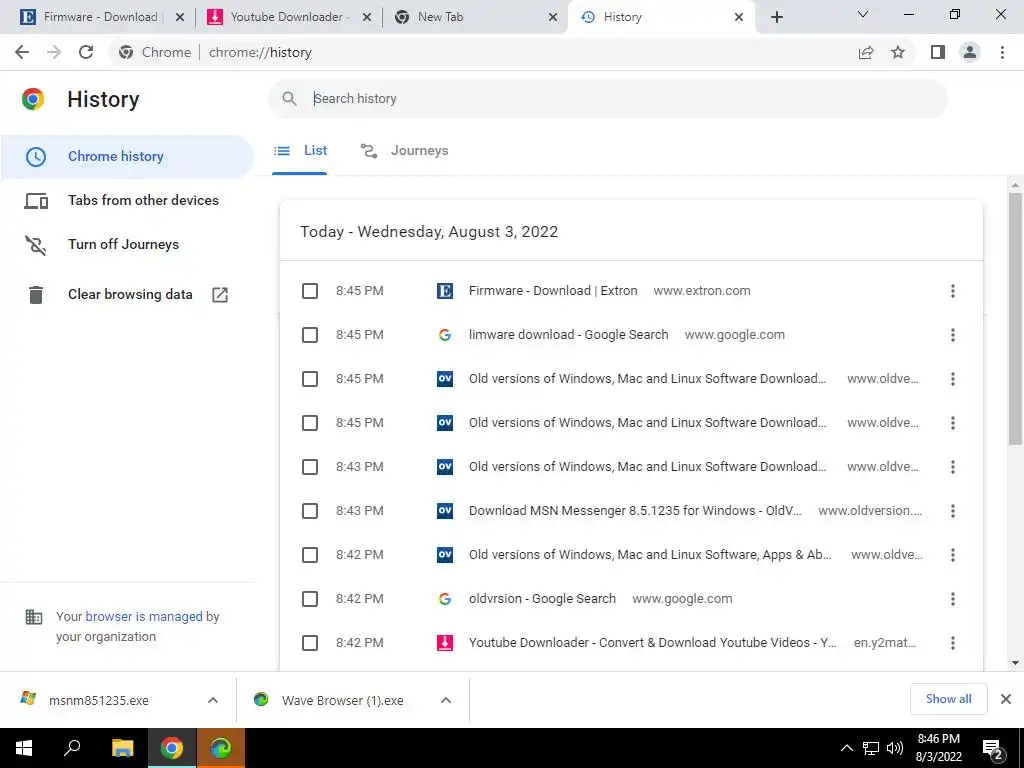
Task: Click the y2mate favicon beside Youtube Downloader entry
Action: [445, 643]
